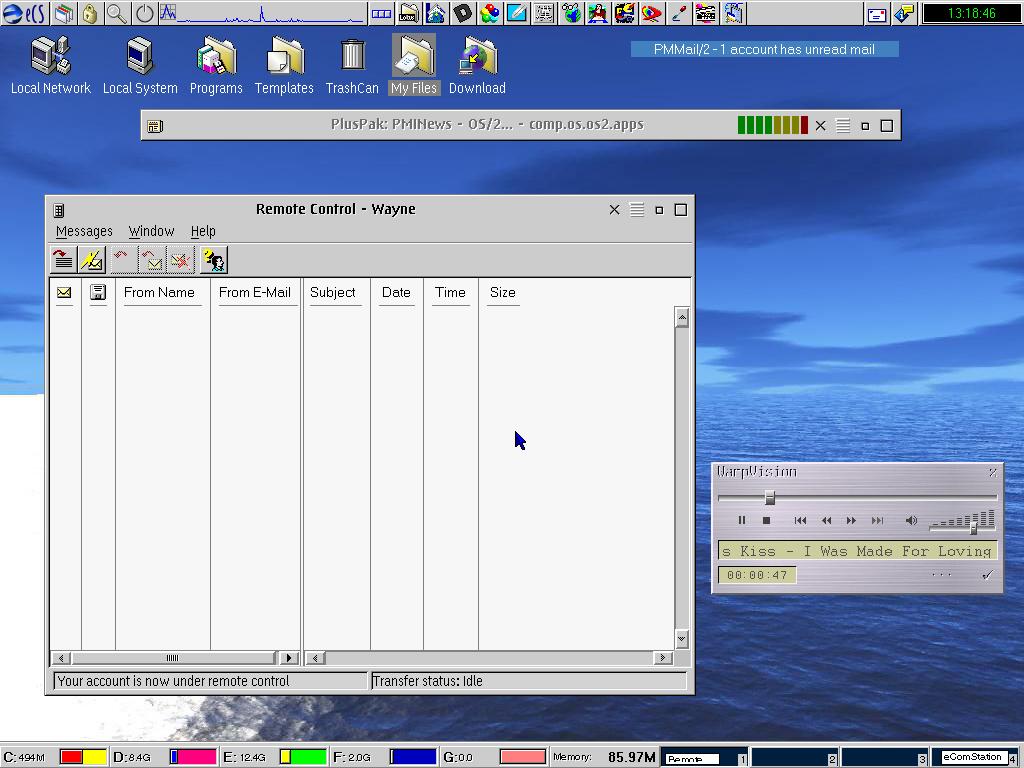This screenshot has height=768, width=1024.
Task: Click the floppy disk column header
Action: click(x=98, y=293)
